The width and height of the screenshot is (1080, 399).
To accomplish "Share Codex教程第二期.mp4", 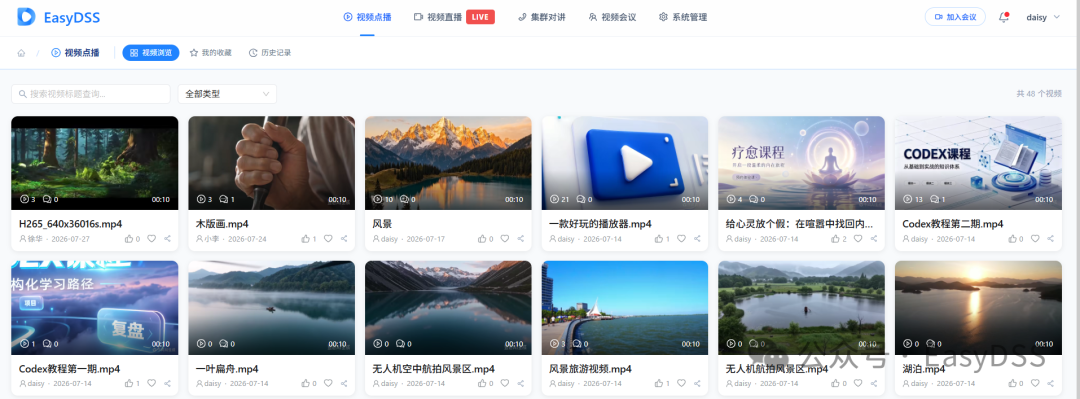I will pyautogui.click(x=1051, y=238).
